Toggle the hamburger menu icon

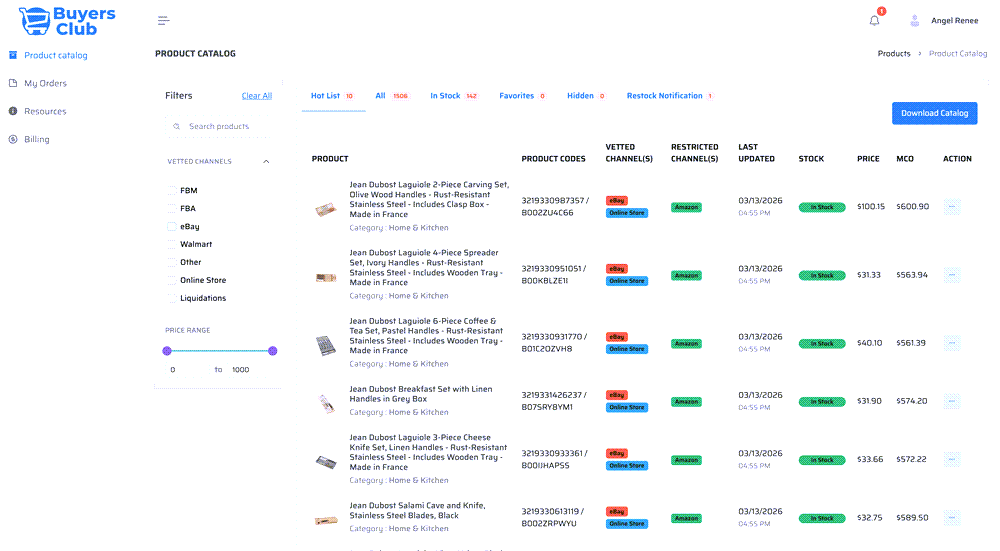(x=164, y=20)
